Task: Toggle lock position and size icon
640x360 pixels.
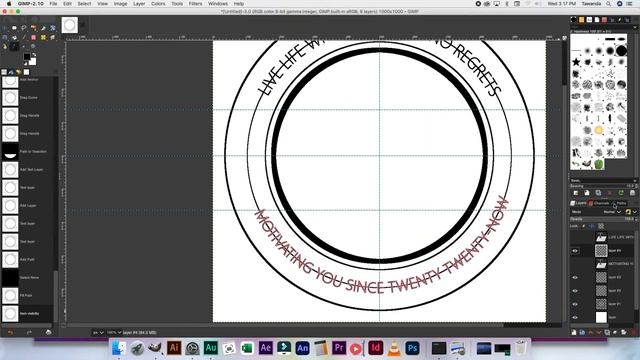Action: pos(592,226)
